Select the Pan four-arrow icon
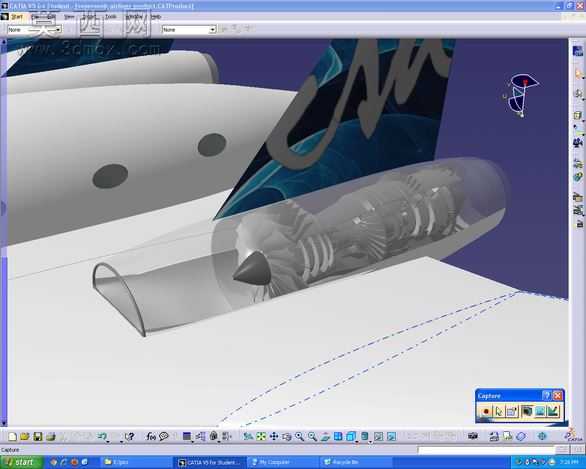This screenshot has height=469, width=586. coord(274,436)
